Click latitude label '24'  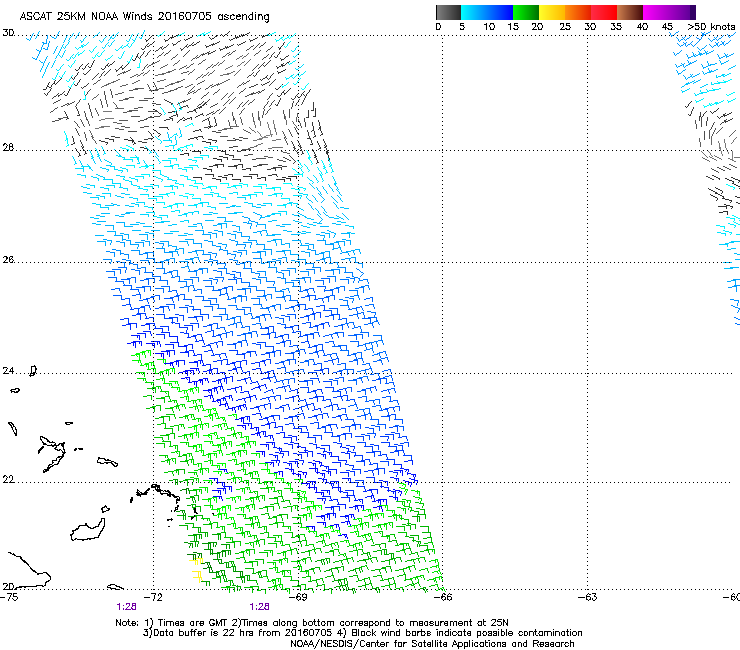pos(8,371)
